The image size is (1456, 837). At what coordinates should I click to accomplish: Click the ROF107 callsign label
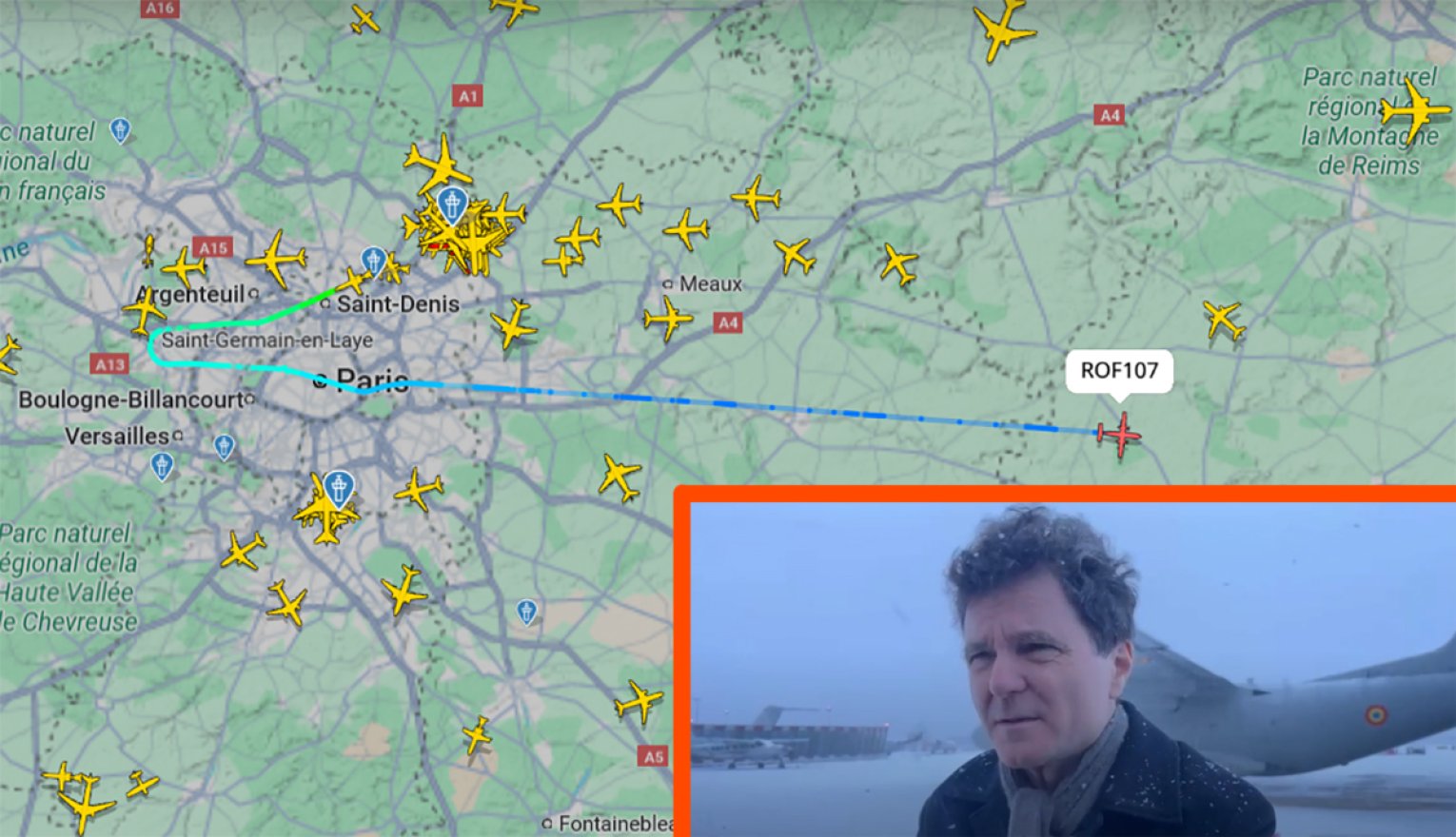1119,370
